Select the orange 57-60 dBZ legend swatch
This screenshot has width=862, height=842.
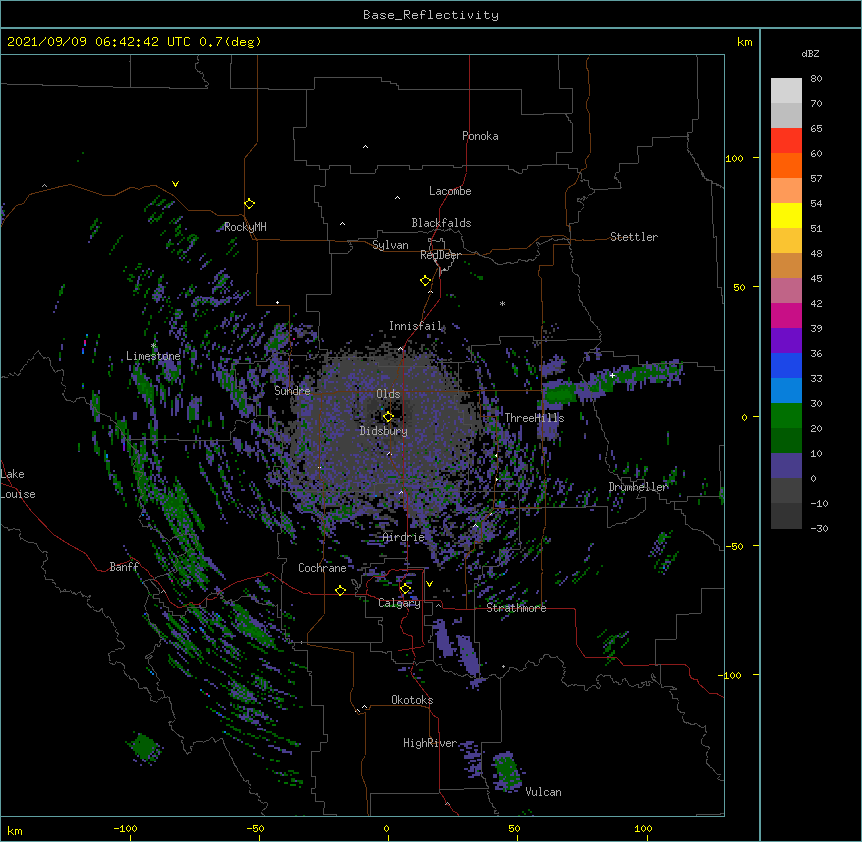(786, 165)
